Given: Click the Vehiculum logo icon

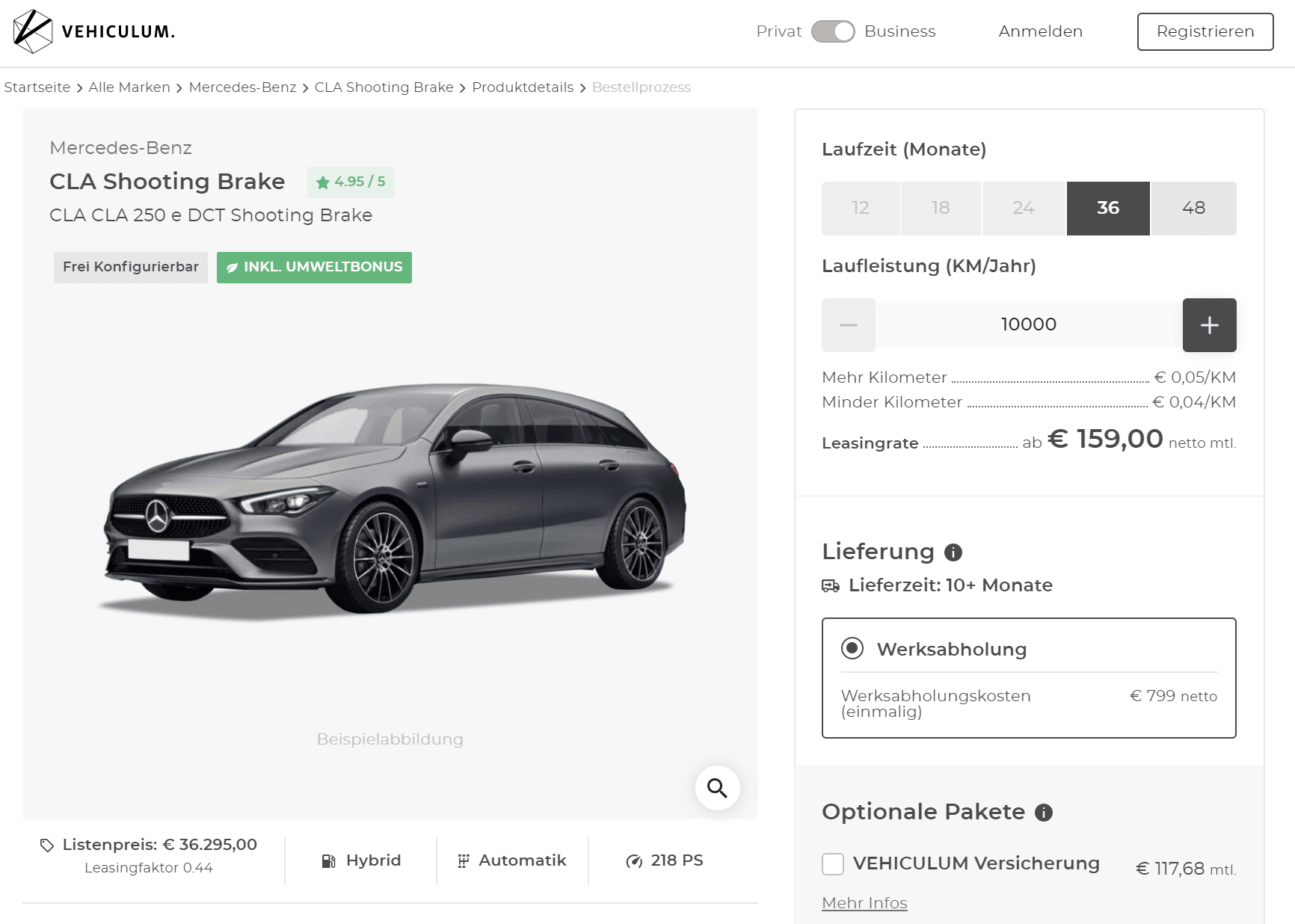Looking at the screenshot, I should pyautogui.click(x=33, y=31).
